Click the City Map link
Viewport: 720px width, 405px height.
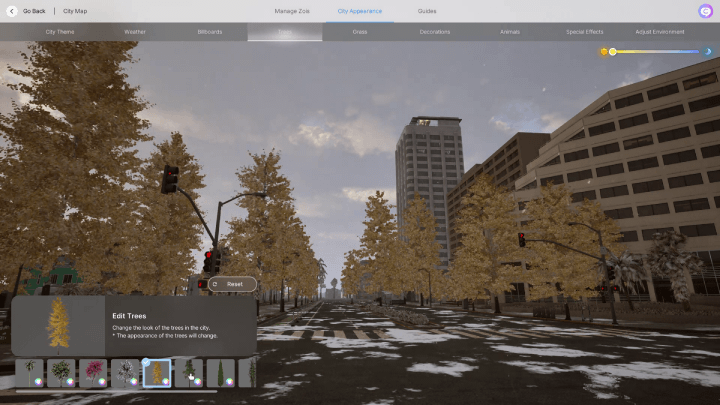[x=75, y=11]
